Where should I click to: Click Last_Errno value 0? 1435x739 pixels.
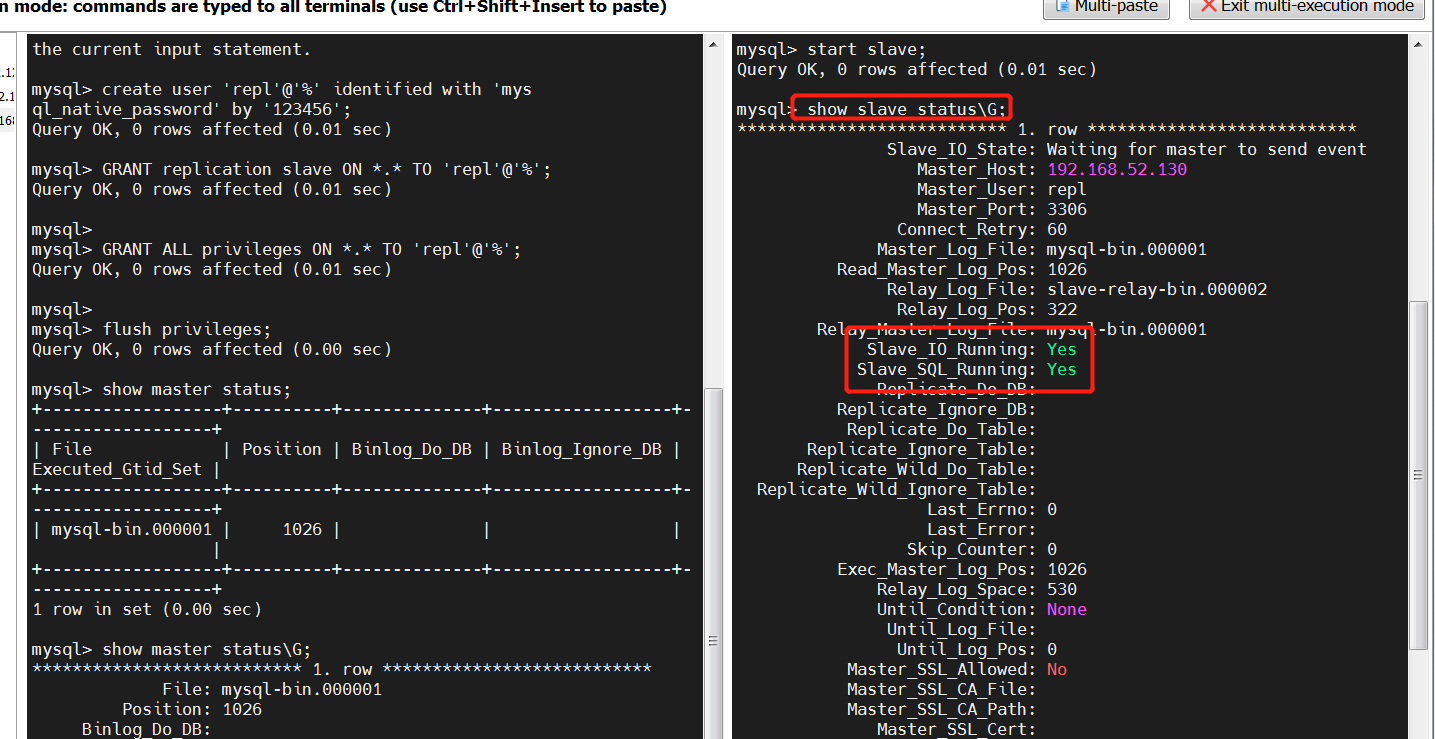1052,509
